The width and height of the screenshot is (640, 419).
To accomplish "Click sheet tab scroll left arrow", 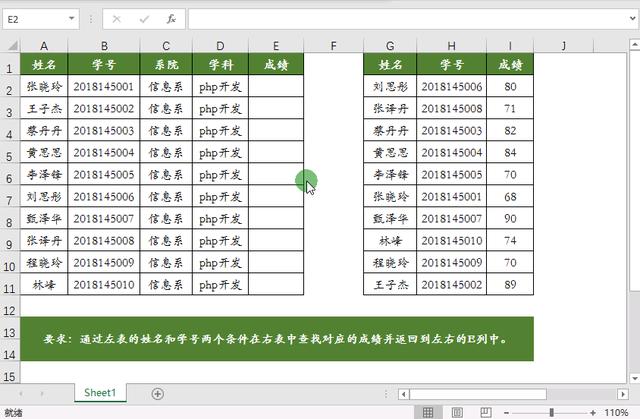I will pos(20,394).
